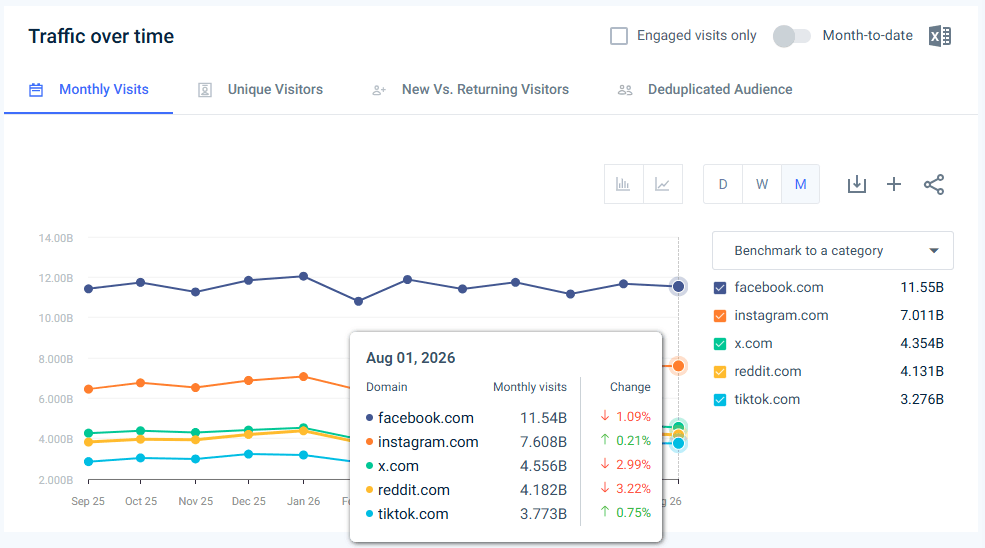Click highlighted instagram.com Aug 26 point
Viewport: 985px width, 548px height.
click(x=678, y=366)
